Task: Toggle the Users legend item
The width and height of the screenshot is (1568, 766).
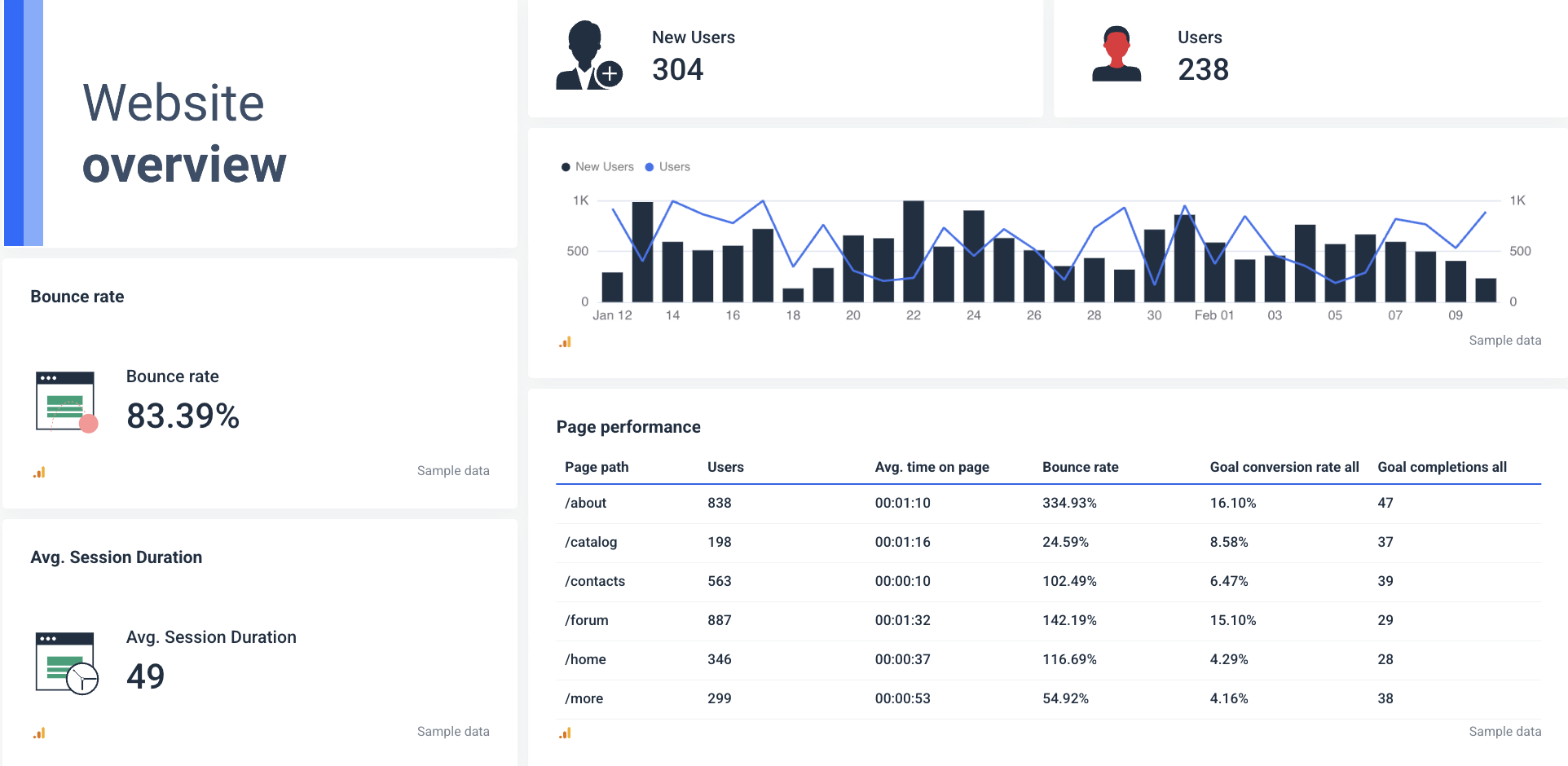Action: tap(667, 166)
